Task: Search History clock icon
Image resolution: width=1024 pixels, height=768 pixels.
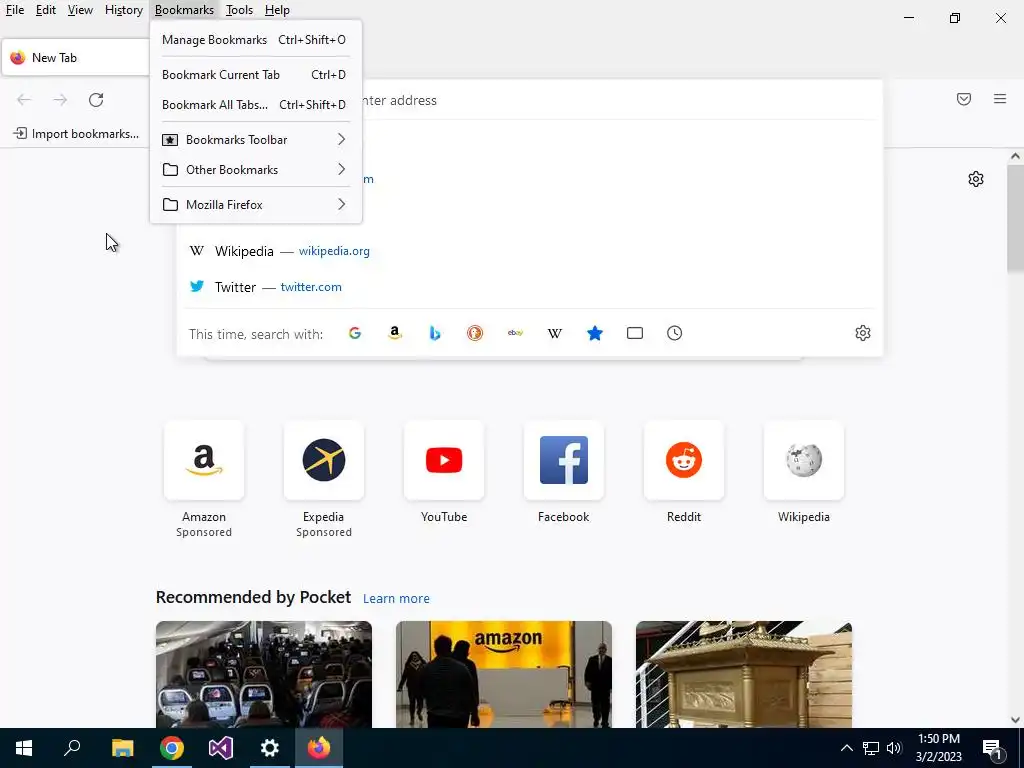Action: click(675, 333)
